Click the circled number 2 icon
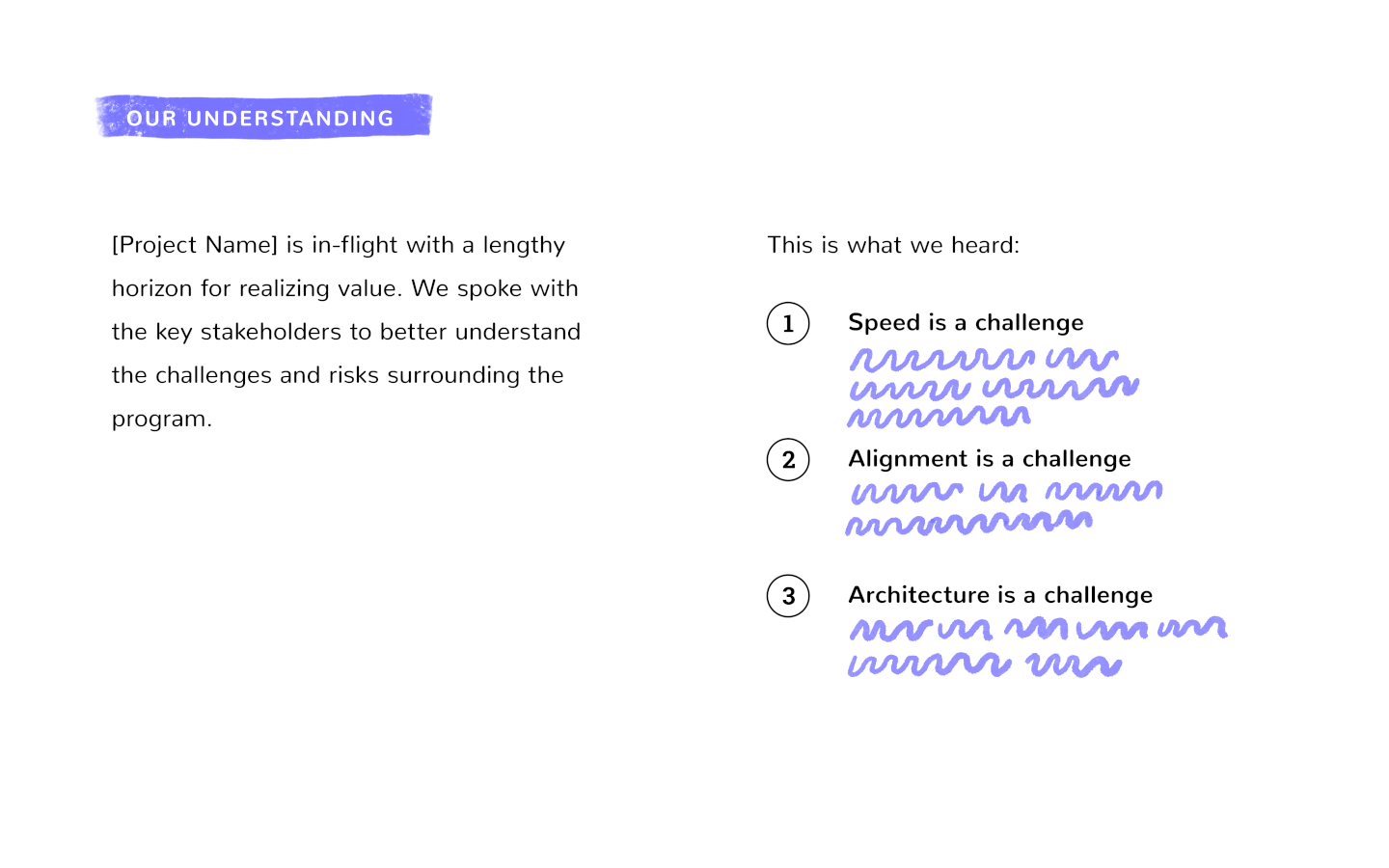 (788, 459)
